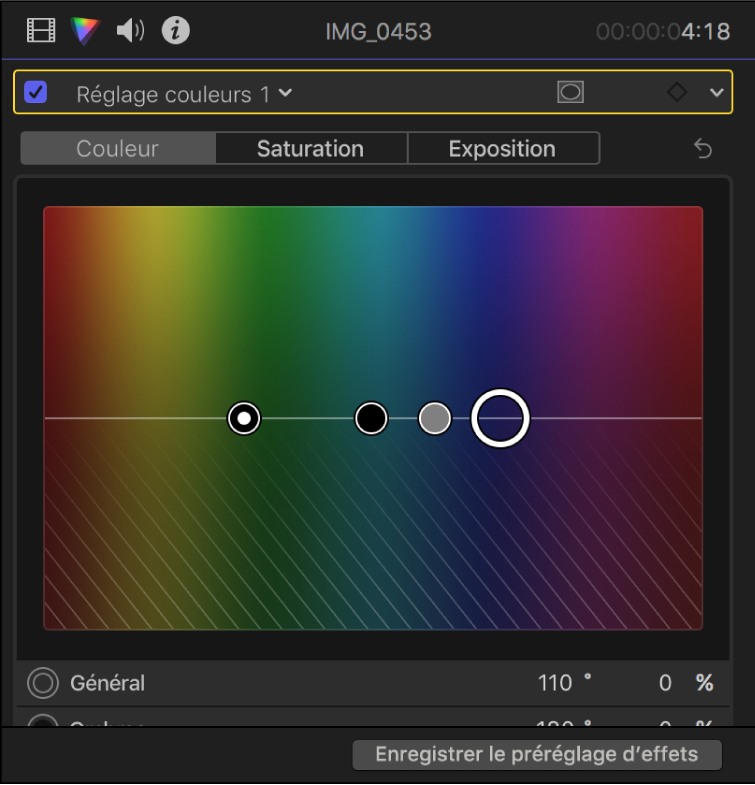Open the Color inspector triangle icon
755x785 pixels.
86,31
